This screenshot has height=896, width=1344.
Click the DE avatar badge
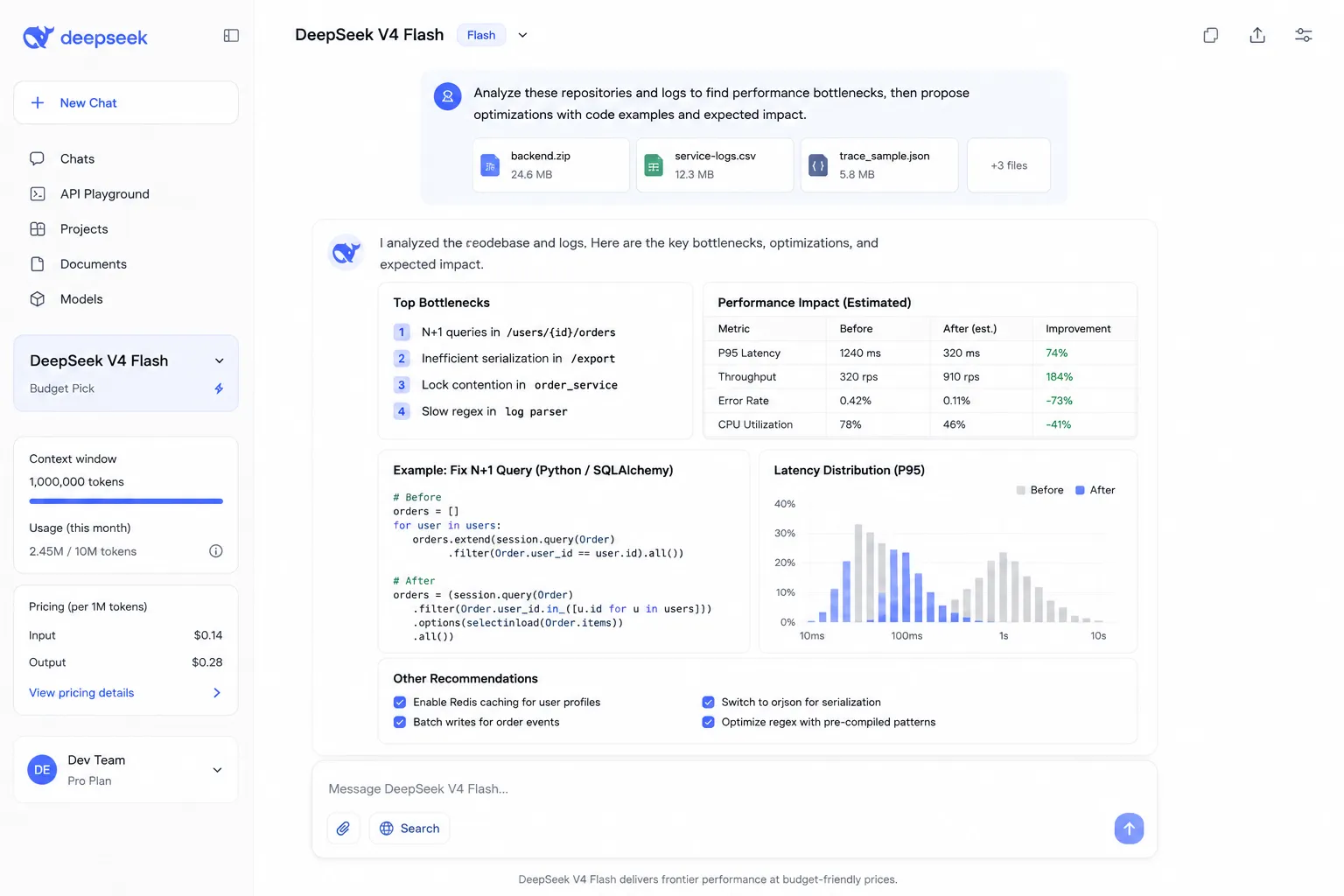click(x=42, y=770)
